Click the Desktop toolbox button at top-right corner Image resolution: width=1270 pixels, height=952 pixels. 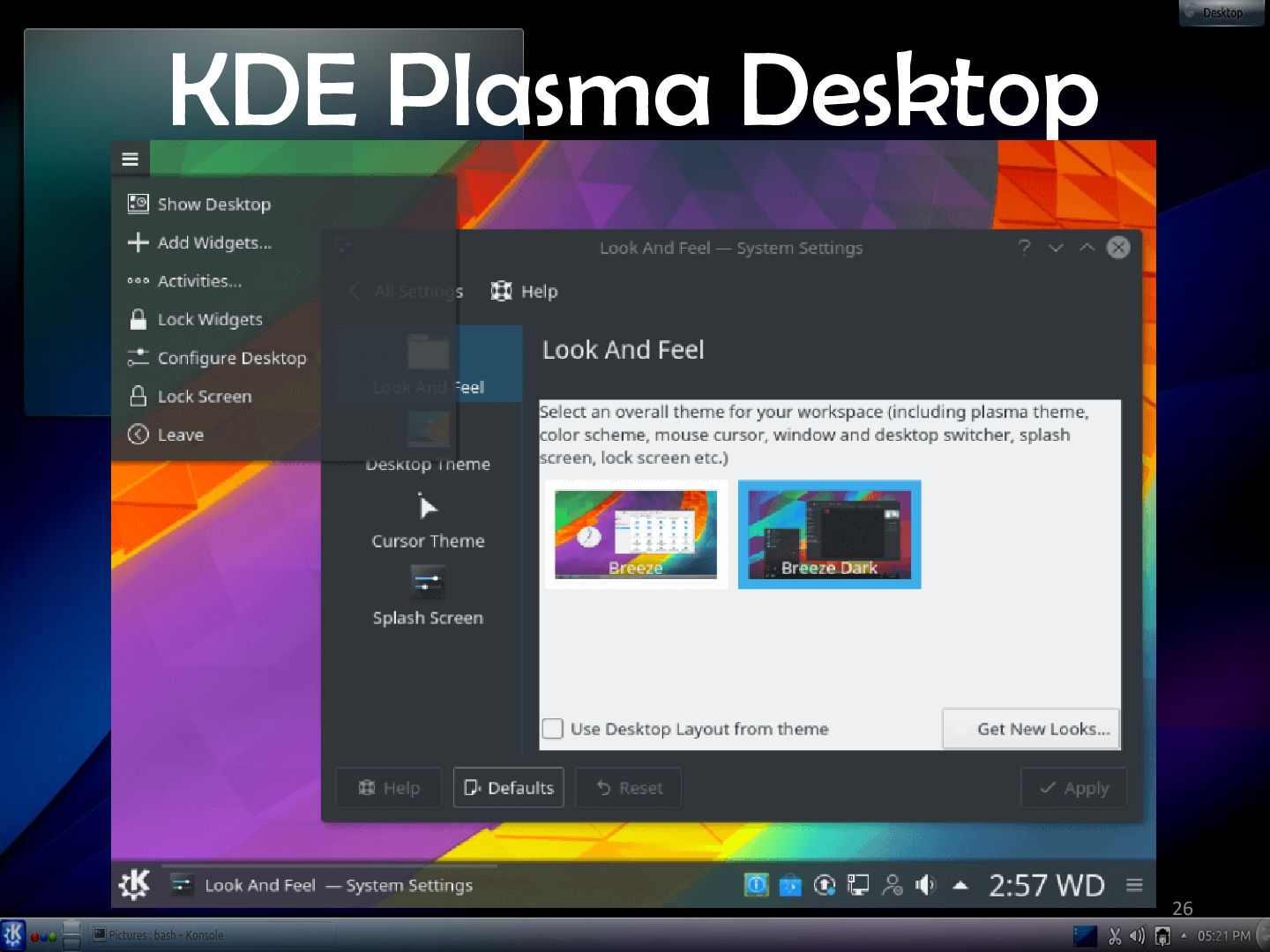click(1221, 12)
